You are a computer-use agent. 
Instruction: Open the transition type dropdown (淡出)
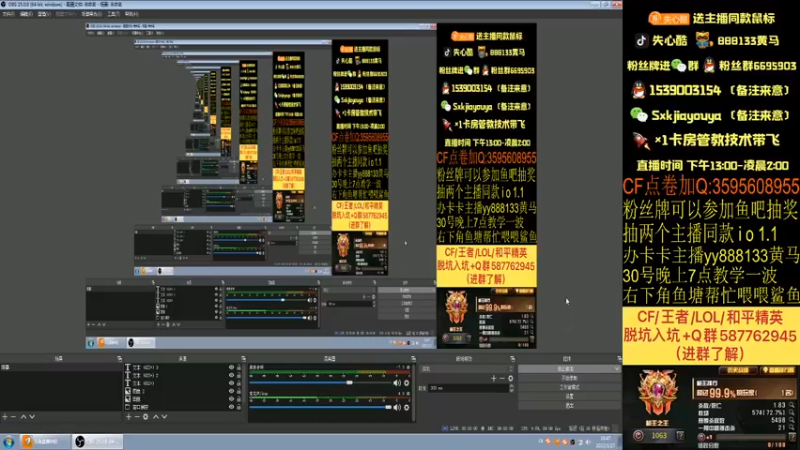pos(466,368)
